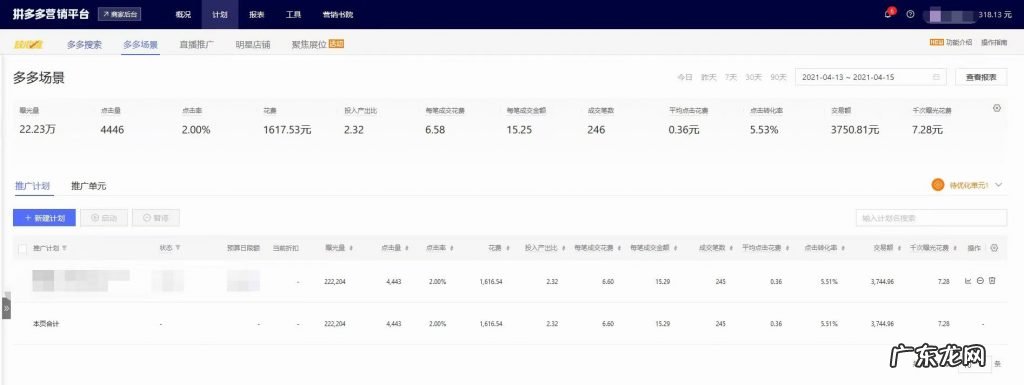Switch to 多多搜索 tab
The image size is (1024, 385).
click(x=84, y=45)
